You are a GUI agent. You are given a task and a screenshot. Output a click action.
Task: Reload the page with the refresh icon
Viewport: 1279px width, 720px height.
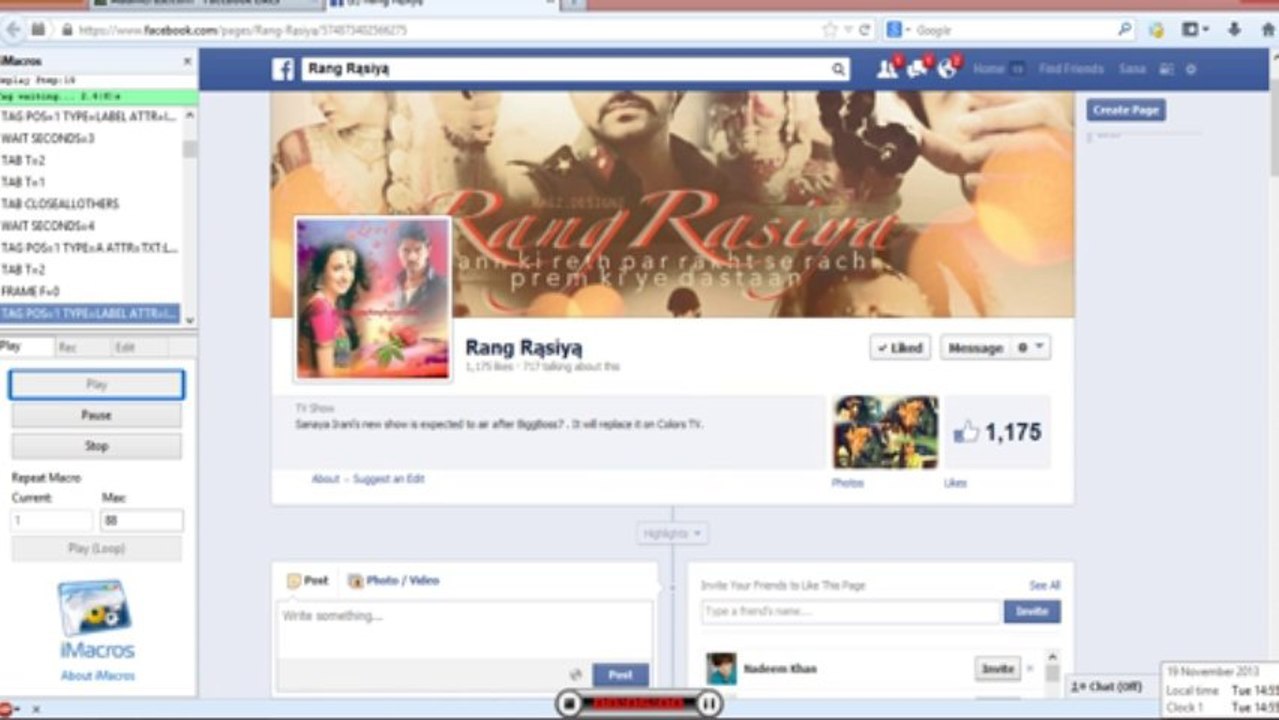click(864, 30)
